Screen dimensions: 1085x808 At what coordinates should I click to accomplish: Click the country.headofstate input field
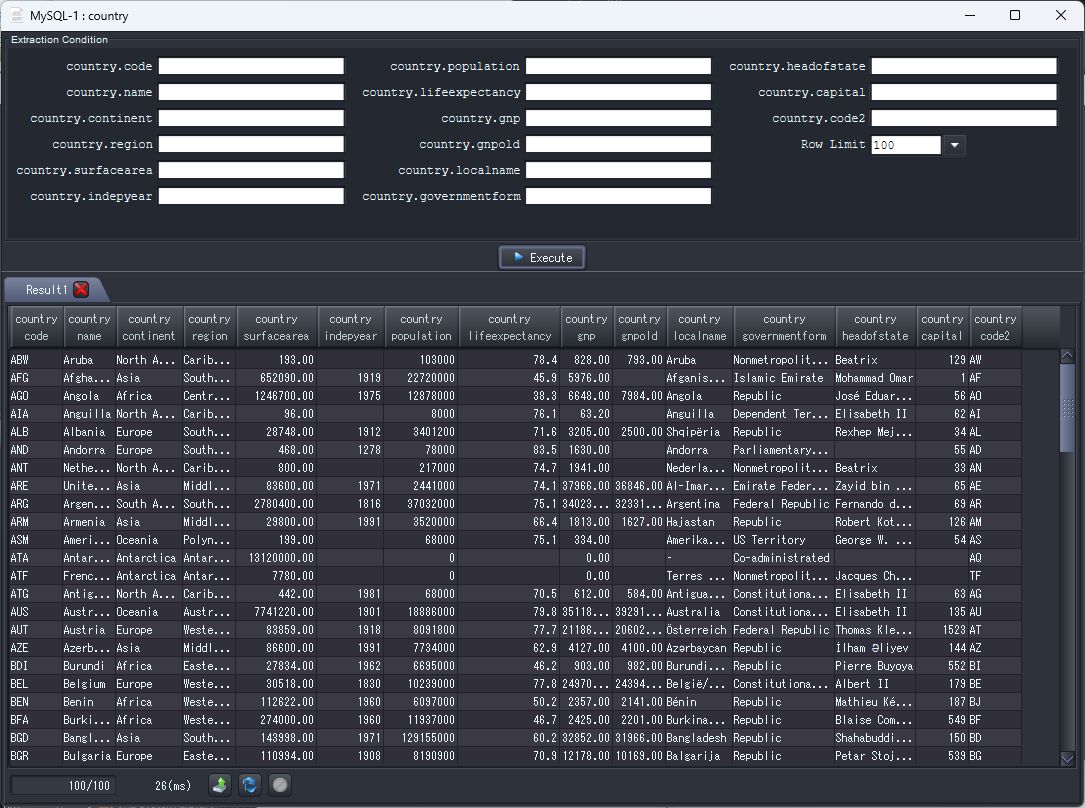click(964, 66)
